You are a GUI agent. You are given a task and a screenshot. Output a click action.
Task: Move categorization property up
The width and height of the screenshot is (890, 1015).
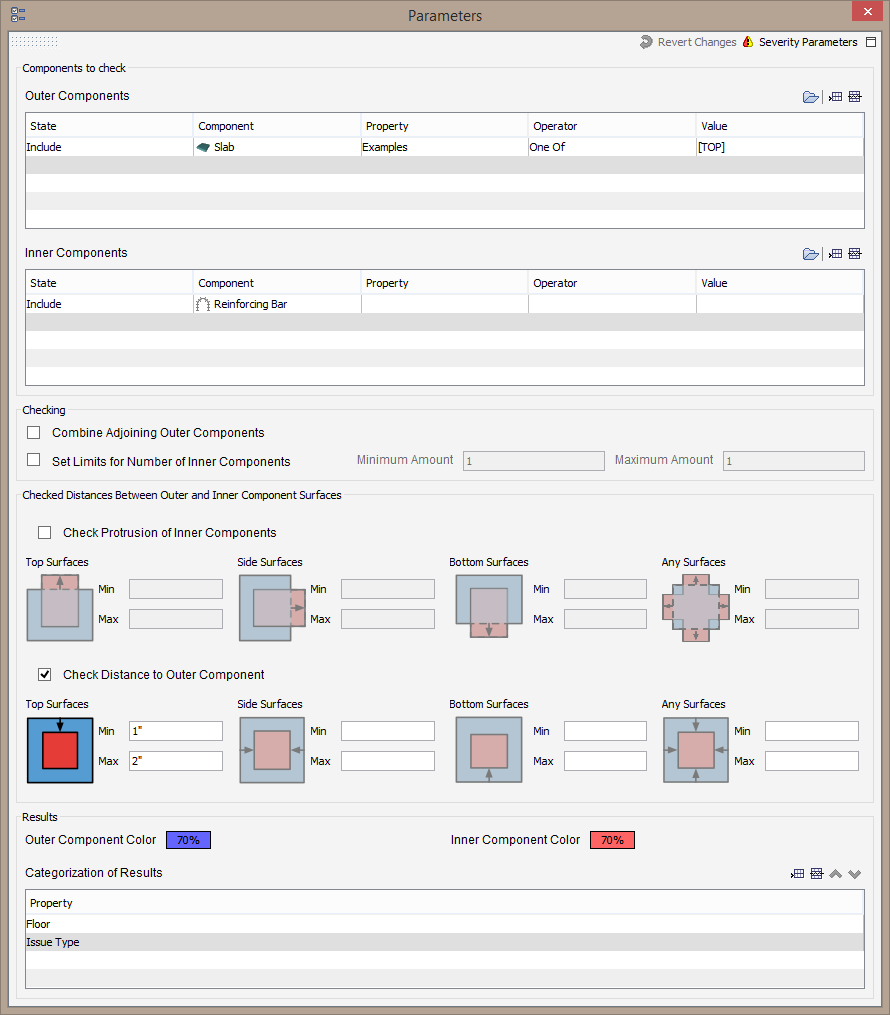(x=836, y=874)
